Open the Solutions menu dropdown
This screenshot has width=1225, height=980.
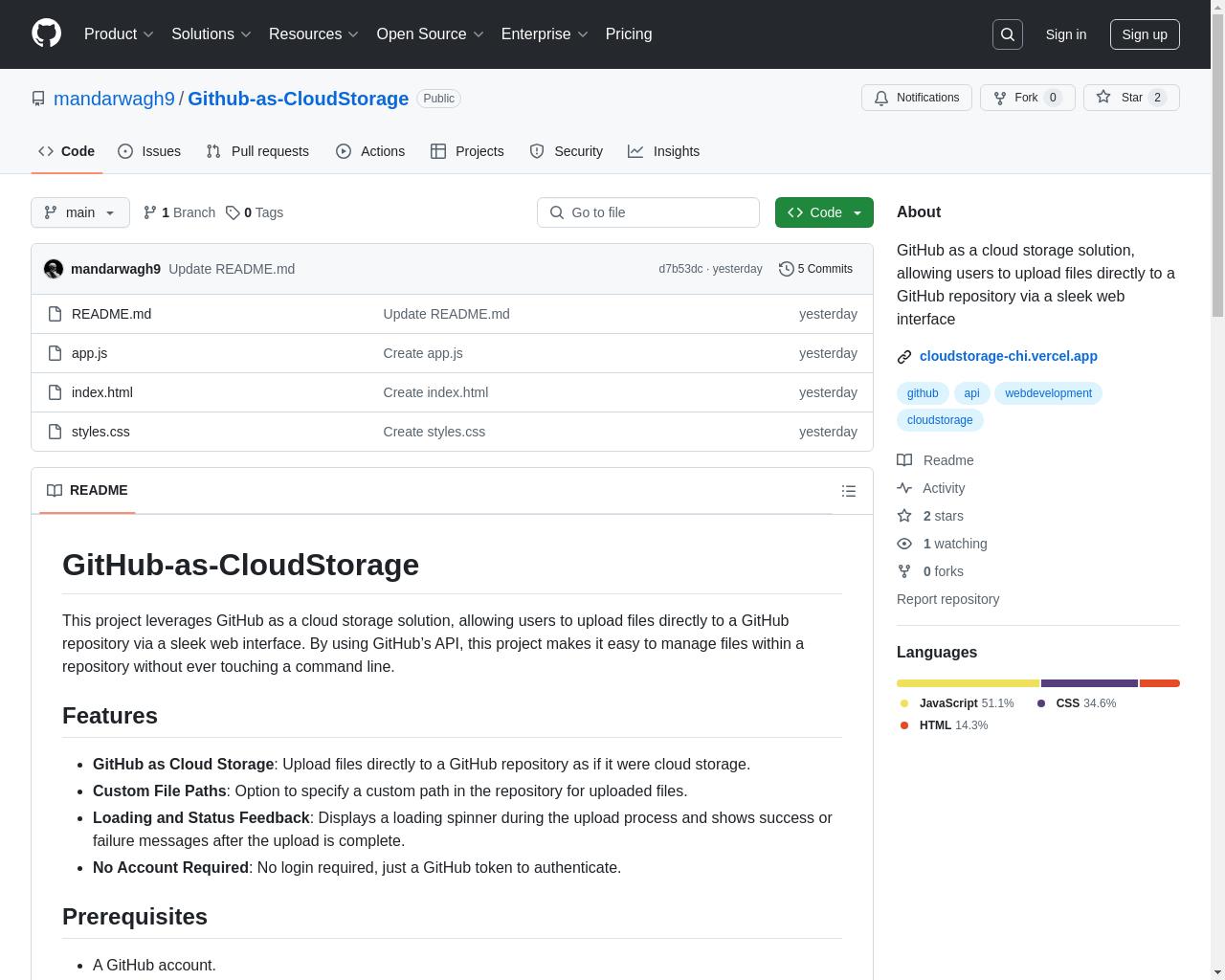212,33
